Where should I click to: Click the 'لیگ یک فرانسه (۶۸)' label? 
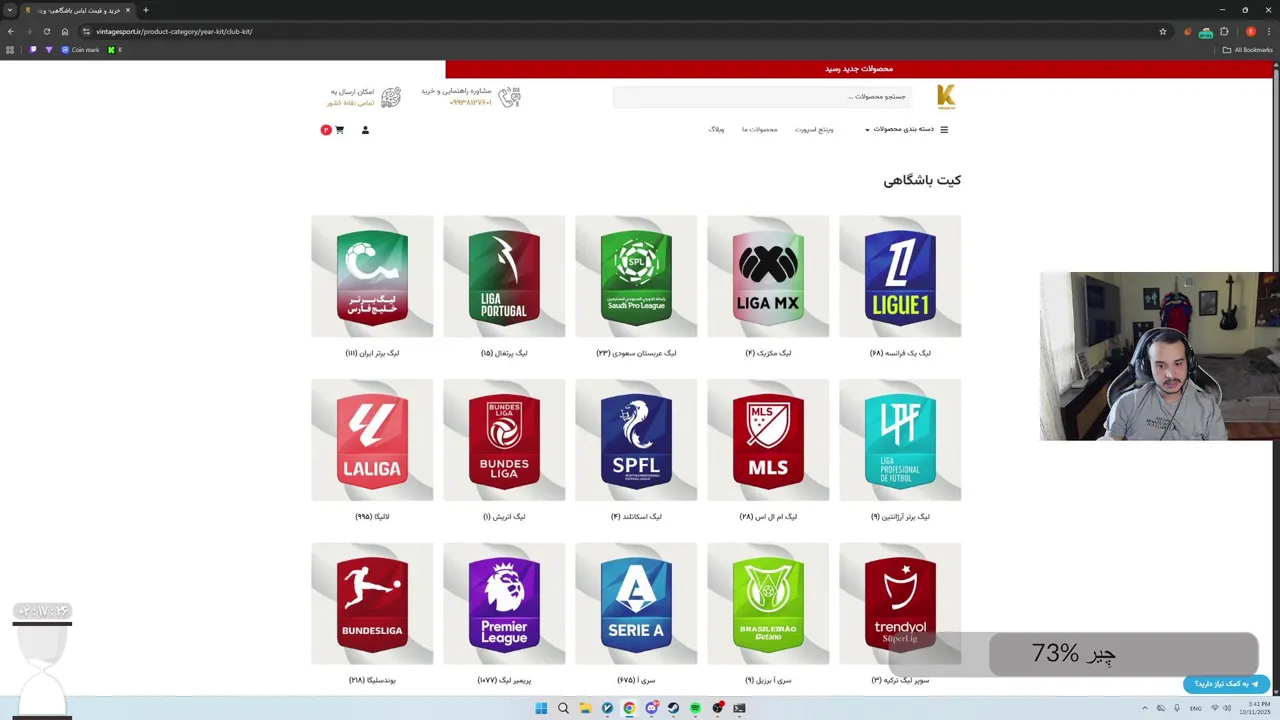point(900,353)
